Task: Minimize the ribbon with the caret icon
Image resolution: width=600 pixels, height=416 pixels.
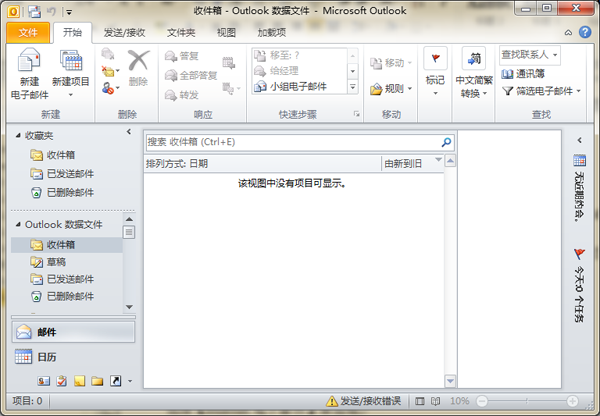Action: 568,33
